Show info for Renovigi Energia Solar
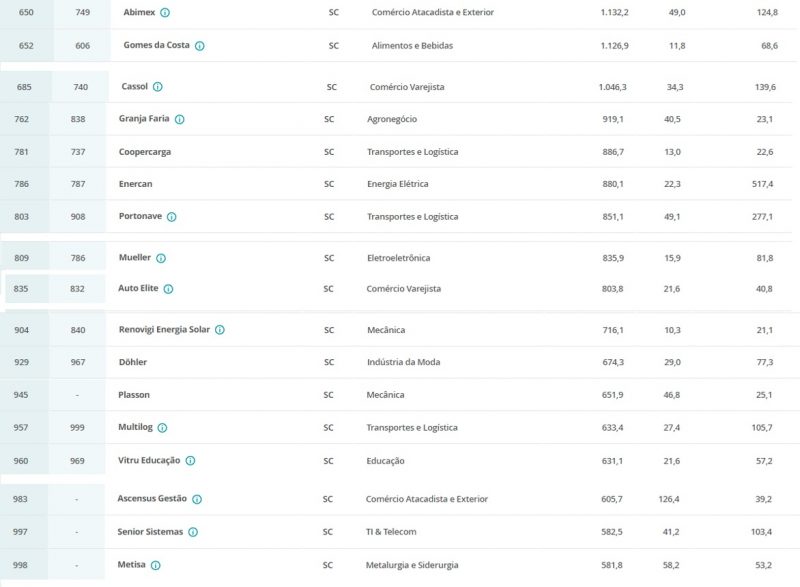 (x=220, y=330)
